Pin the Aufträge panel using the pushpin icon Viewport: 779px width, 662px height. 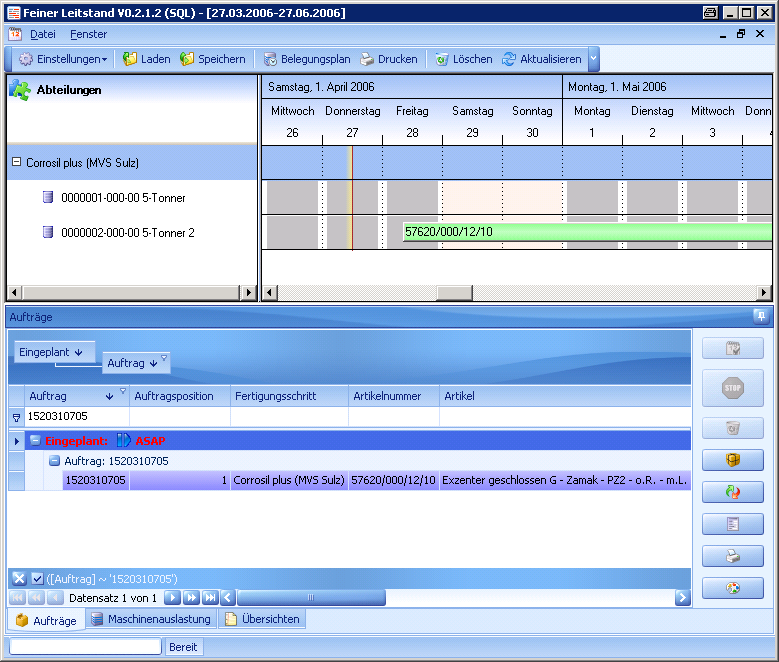(x=760, y=316)
